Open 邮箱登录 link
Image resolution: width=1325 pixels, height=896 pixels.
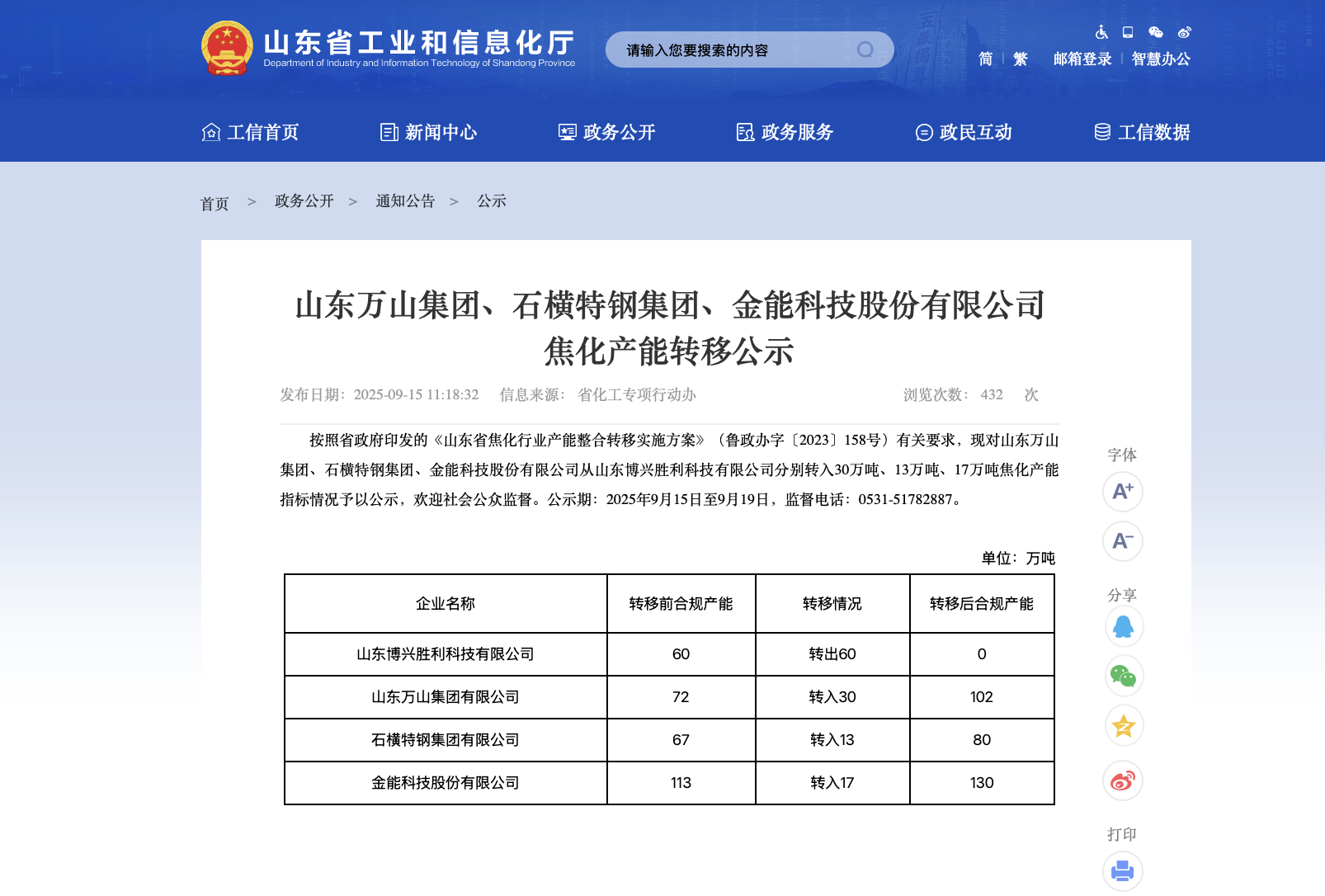(1082, 59)
